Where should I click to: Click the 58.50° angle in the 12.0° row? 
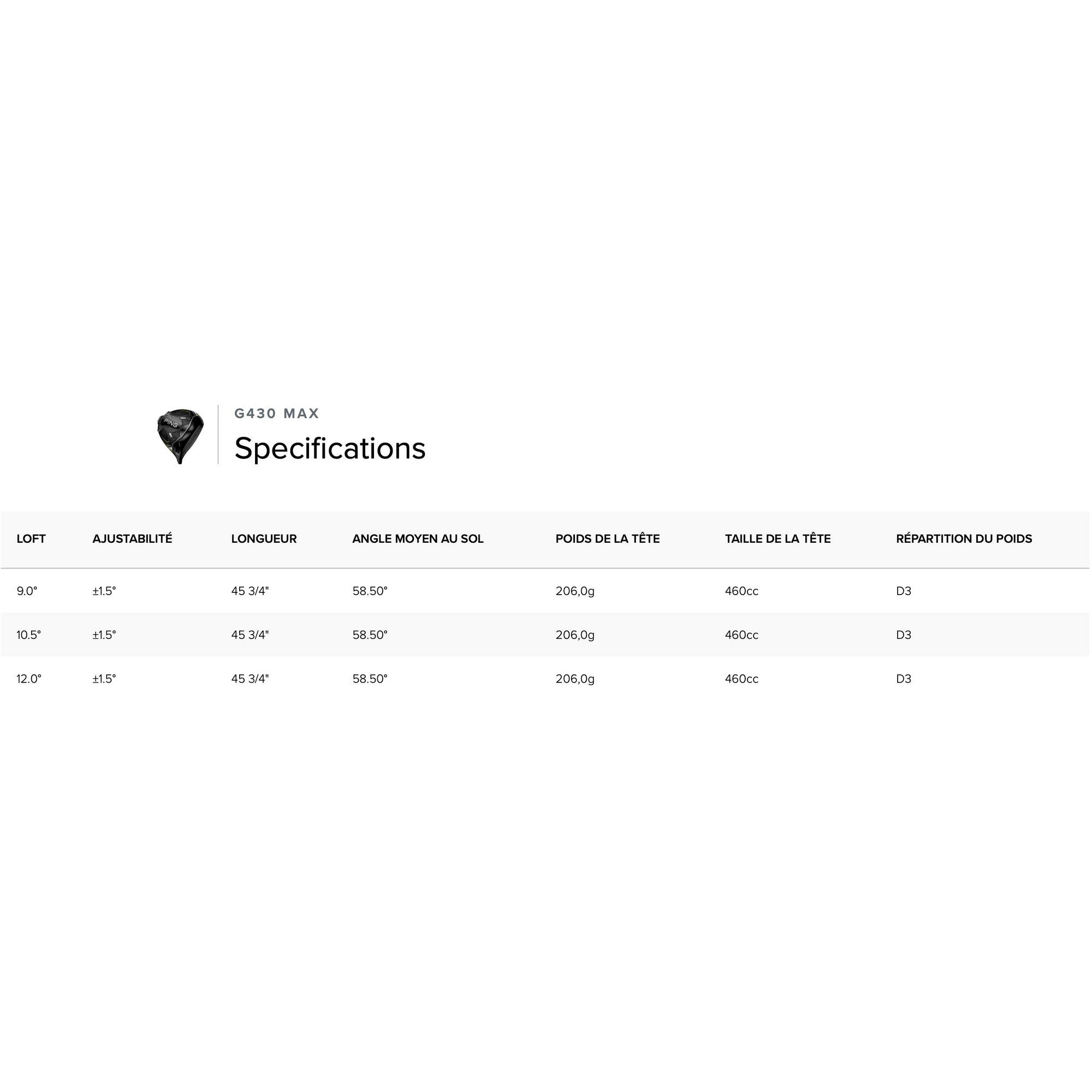coord(370,679)
